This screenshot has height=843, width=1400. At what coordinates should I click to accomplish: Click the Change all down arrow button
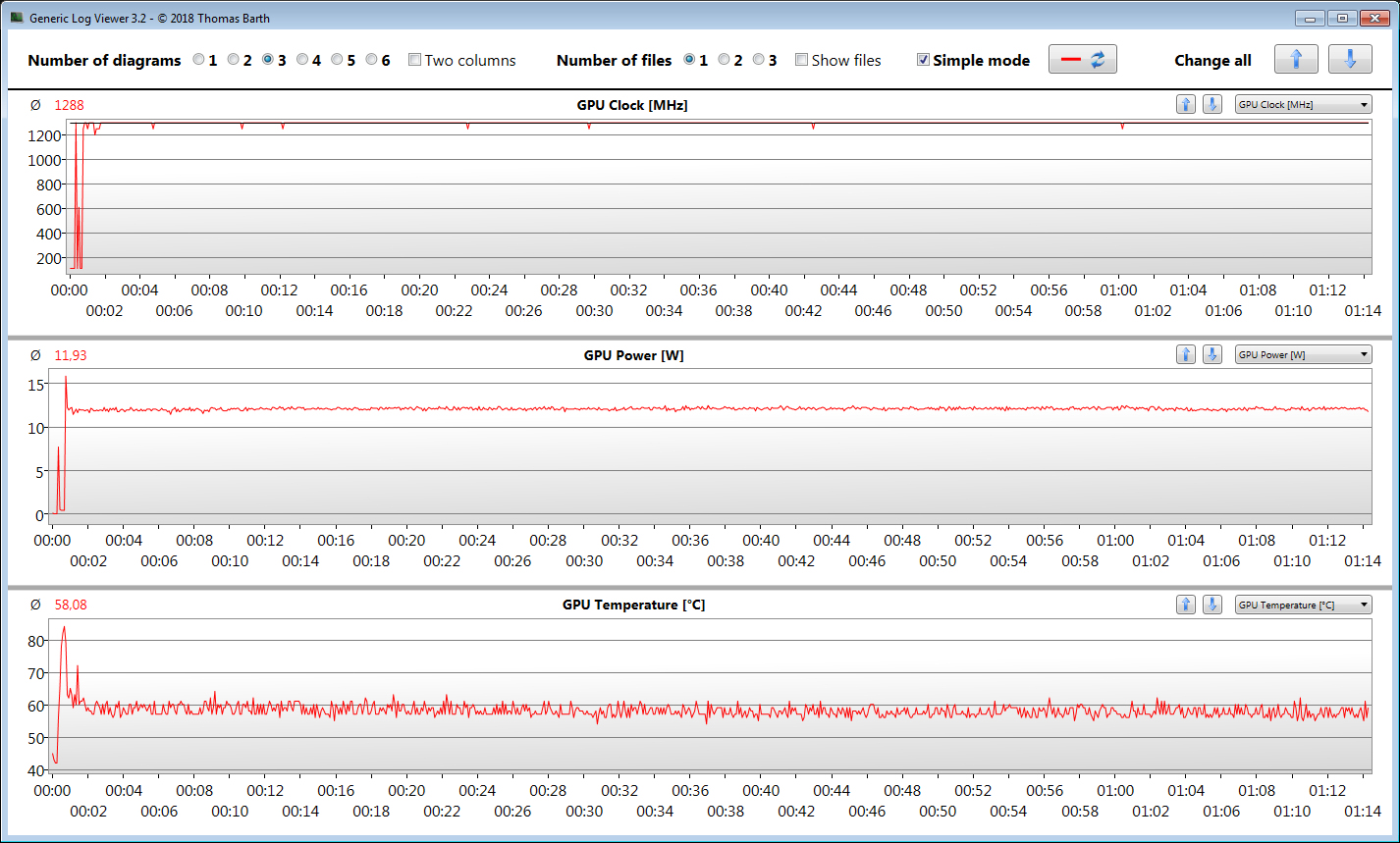1350,60
